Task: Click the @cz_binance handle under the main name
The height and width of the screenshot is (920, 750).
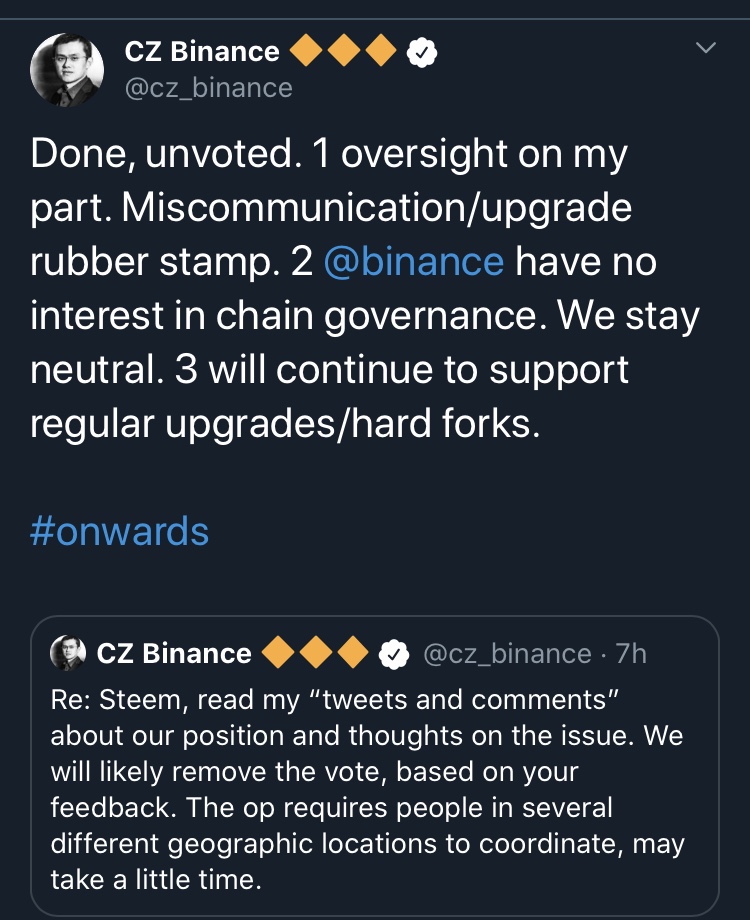Action: (x=208, y=88)
